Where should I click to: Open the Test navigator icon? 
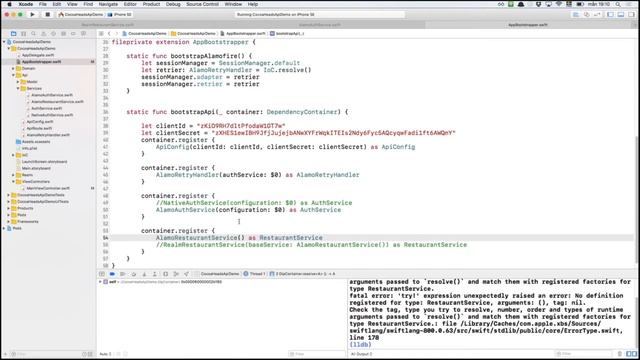click(x=53, y=33)
